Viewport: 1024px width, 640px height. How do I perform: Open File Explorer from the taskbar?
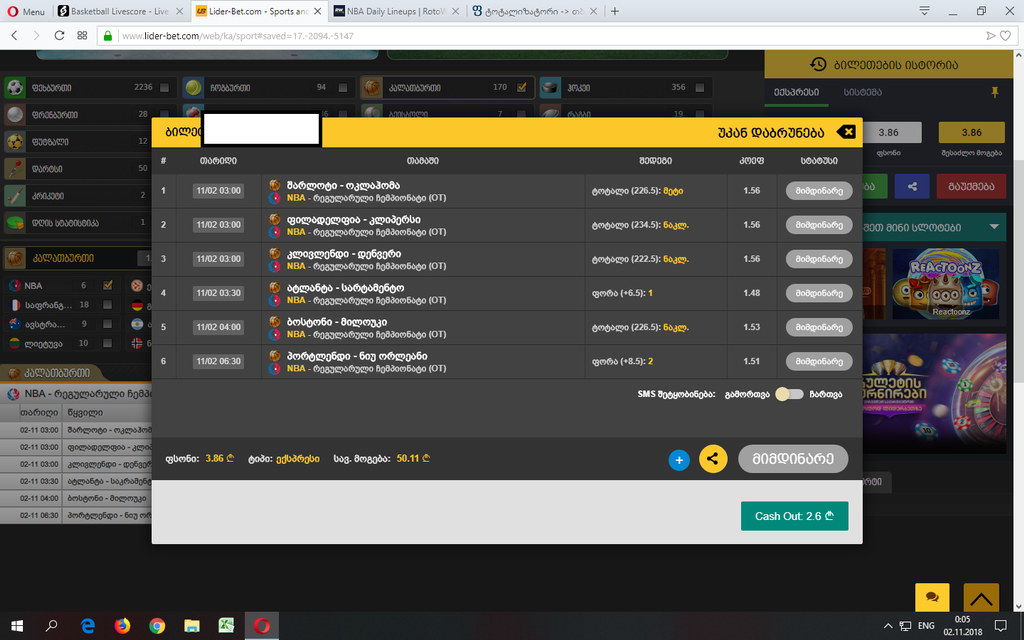[191, 626]
